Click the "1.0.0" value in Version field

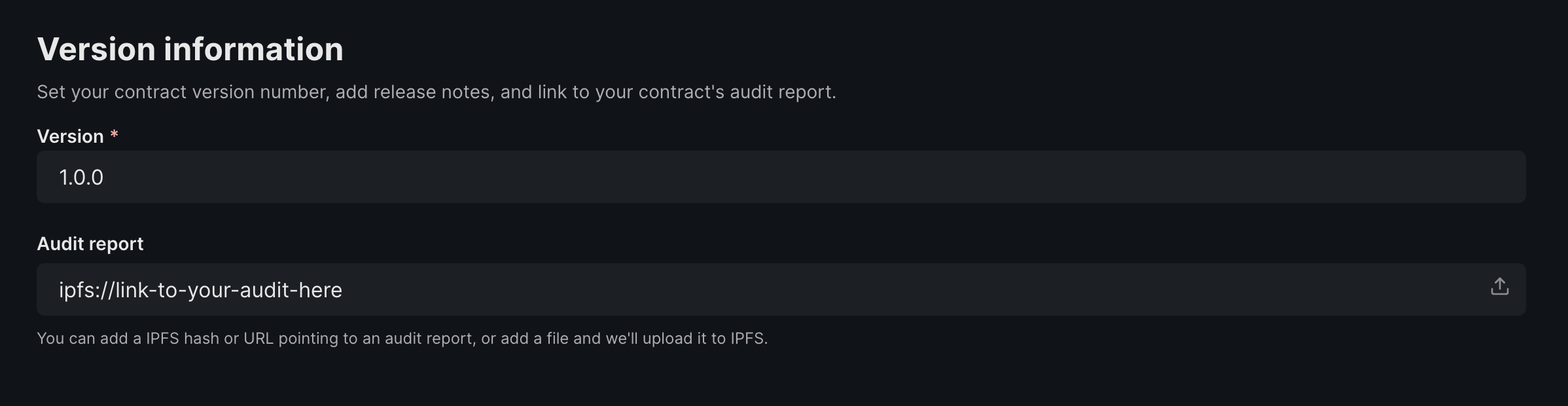click(81, 177)
